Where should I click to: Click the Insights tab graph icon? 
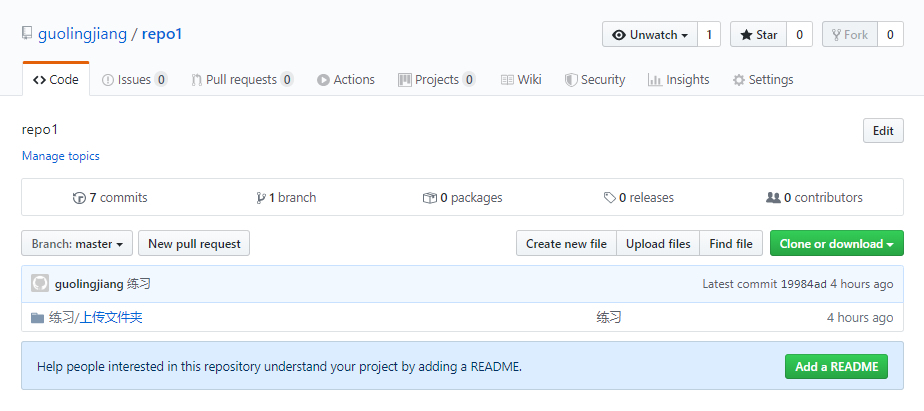tap(655, 80)
